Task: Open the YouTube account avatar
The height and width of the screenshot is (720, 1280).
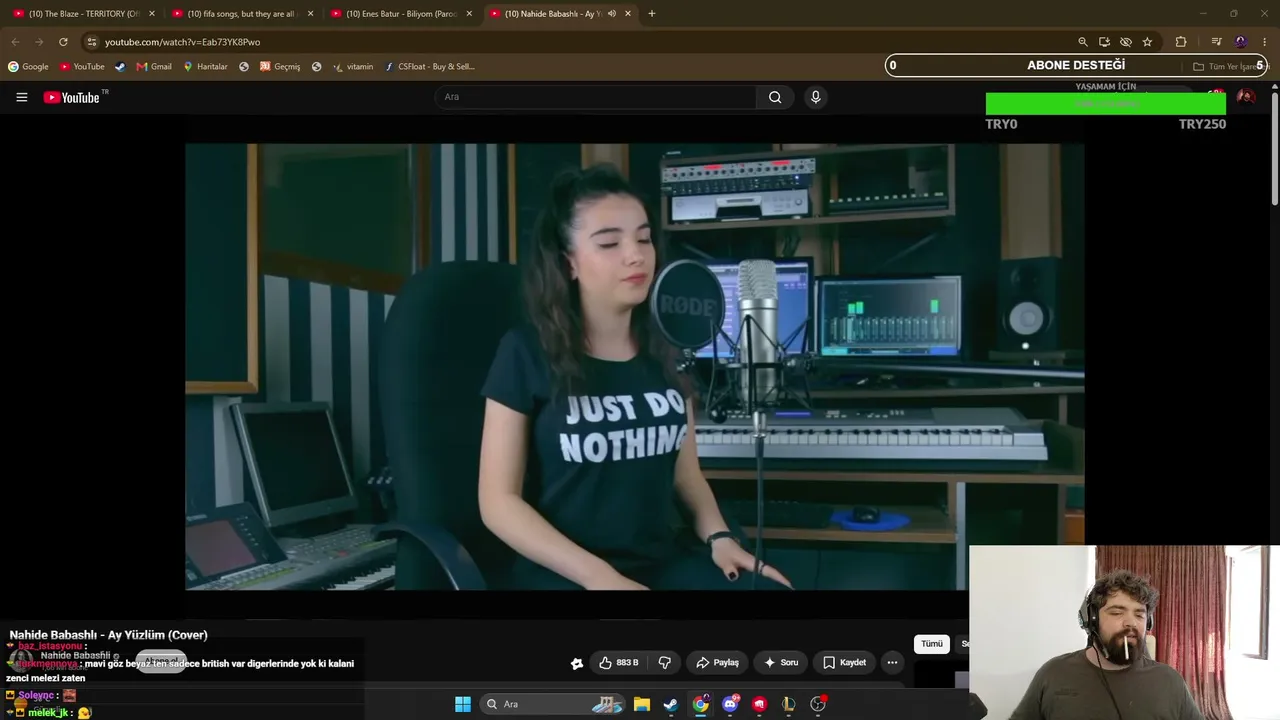Action: click(1245, 97)
